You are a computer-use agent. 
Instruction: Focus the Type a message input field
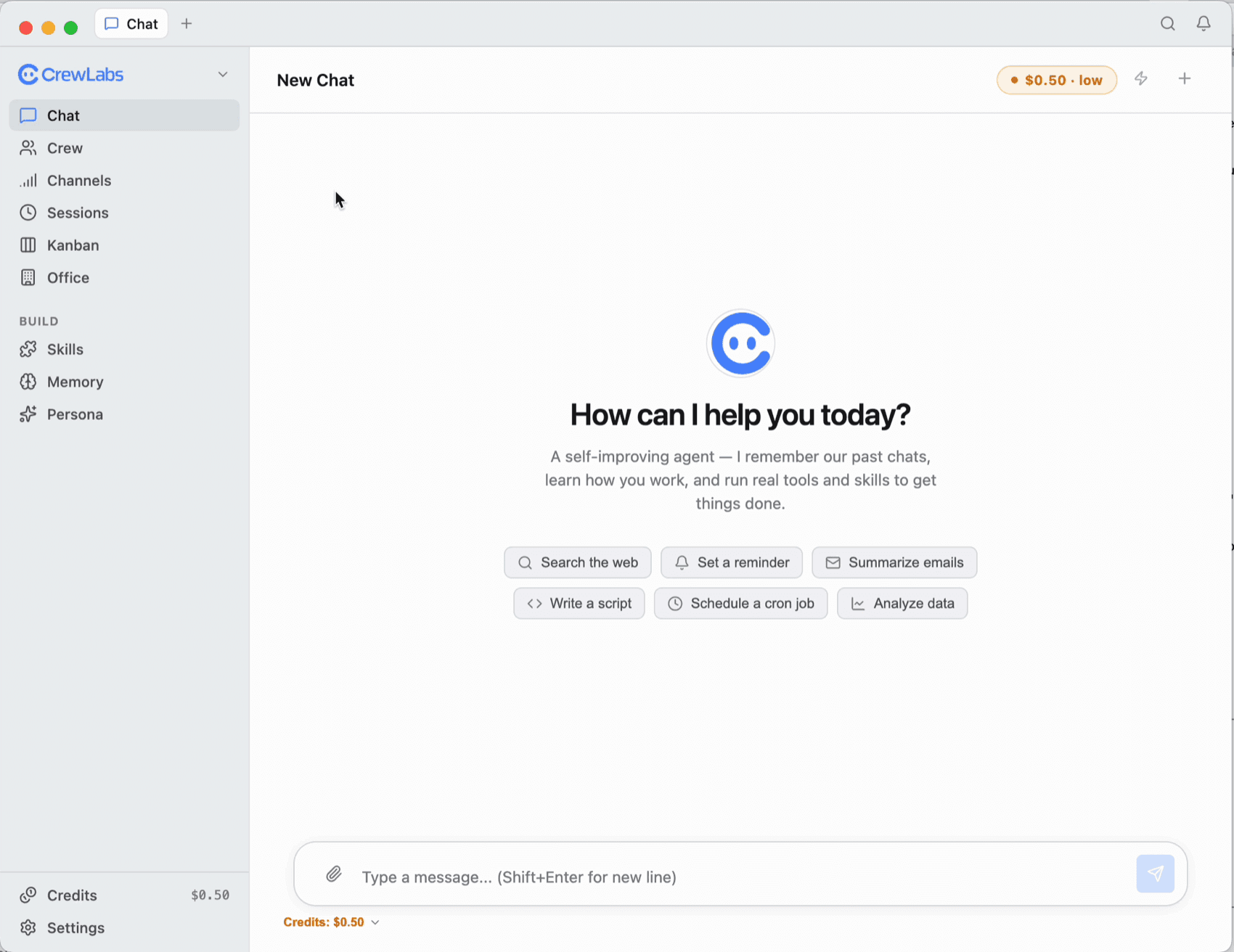click(740, 877)
